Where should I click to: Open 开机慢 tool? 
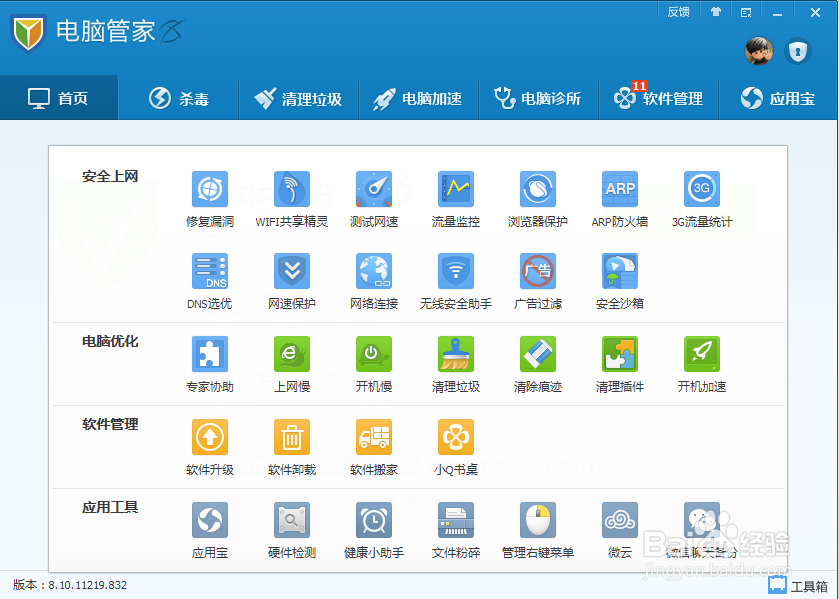point(373,354)
